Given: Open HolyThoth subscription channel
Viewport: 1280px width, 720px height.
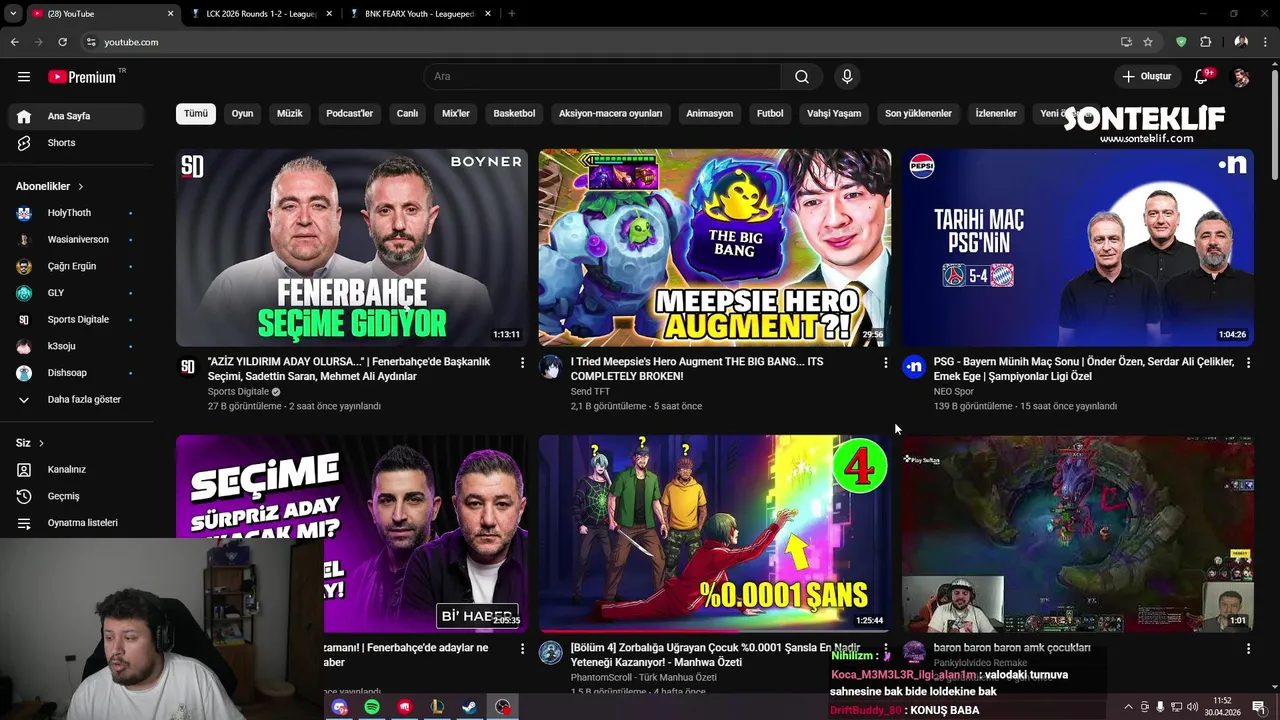Looking at the screenshot, I should click(x=76, y=213).
